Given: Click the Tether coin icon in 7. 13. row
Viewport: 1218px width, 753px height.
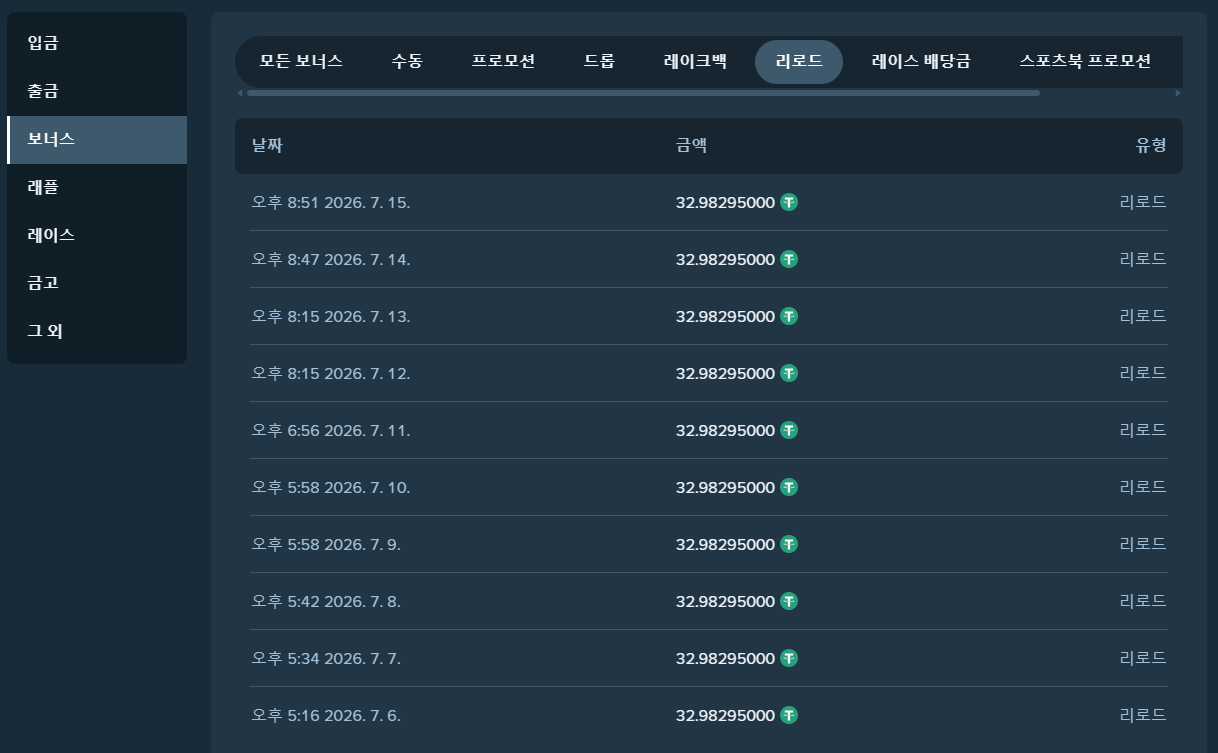Looking at the screenshot, I should pos(789,316).
